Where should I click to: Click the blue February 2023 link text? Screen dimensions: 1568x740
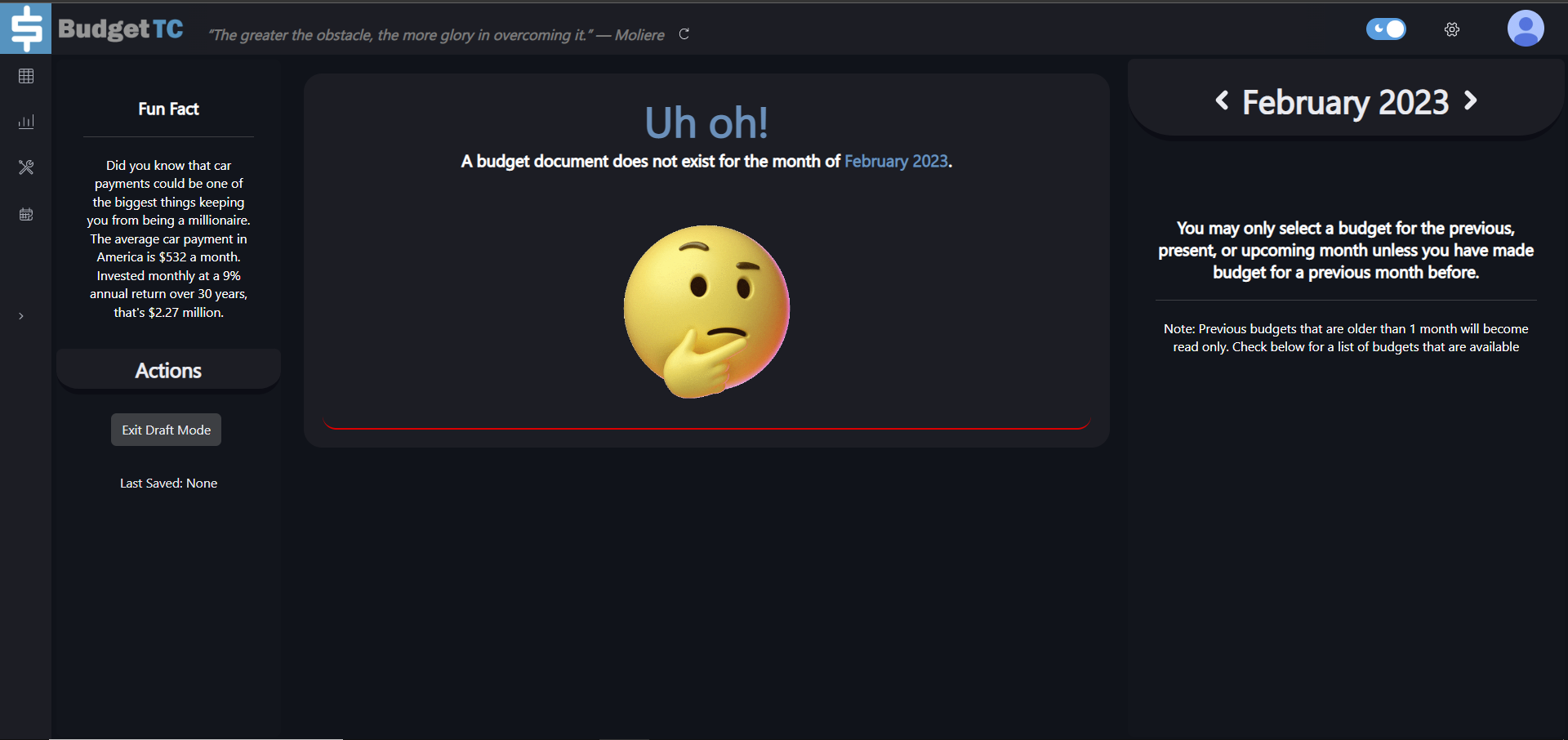pos(896,162)
